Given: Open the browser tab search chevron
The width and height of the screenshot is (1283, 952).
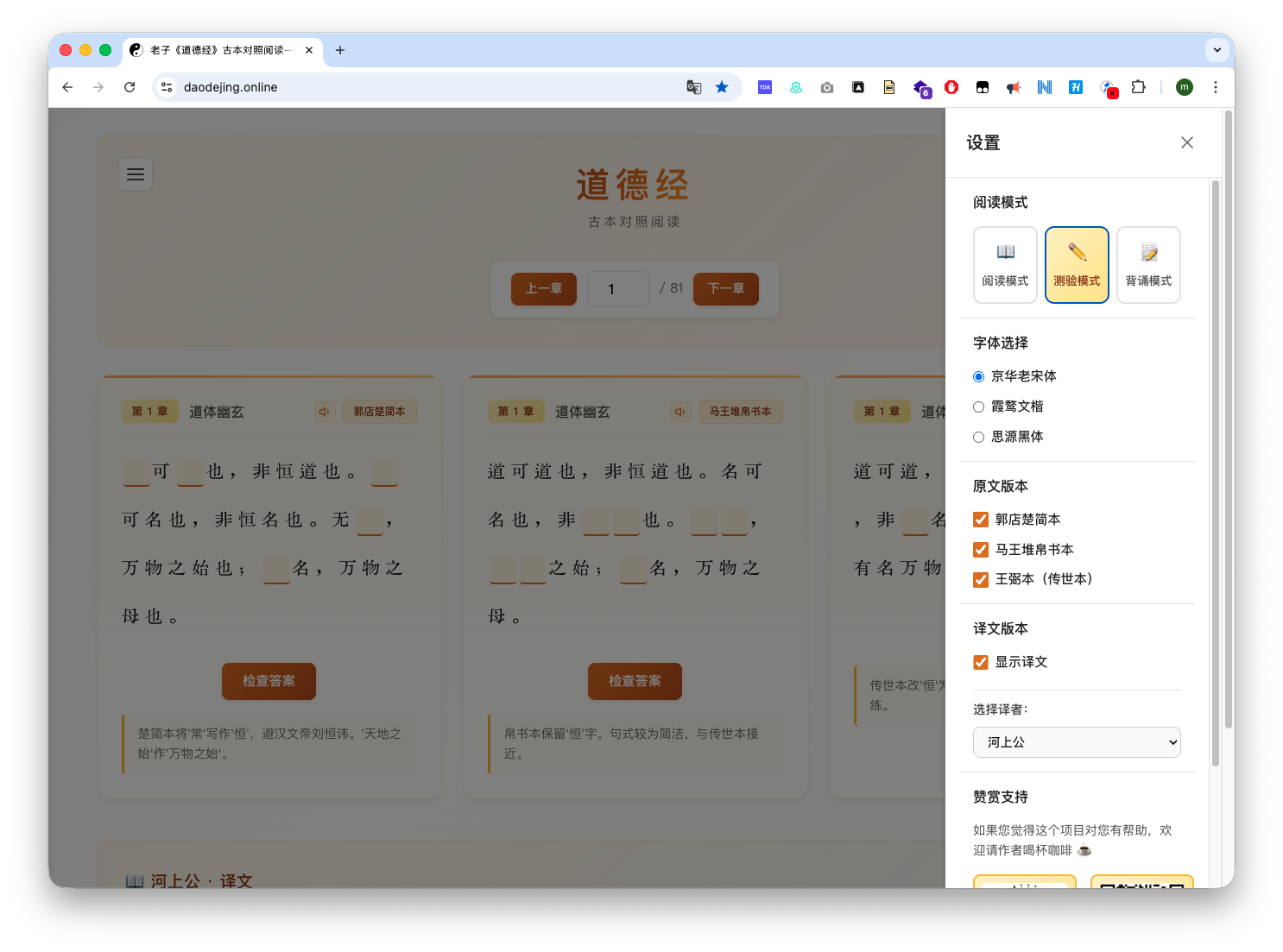Looking at the screenshot, I should pos(1217,50).
